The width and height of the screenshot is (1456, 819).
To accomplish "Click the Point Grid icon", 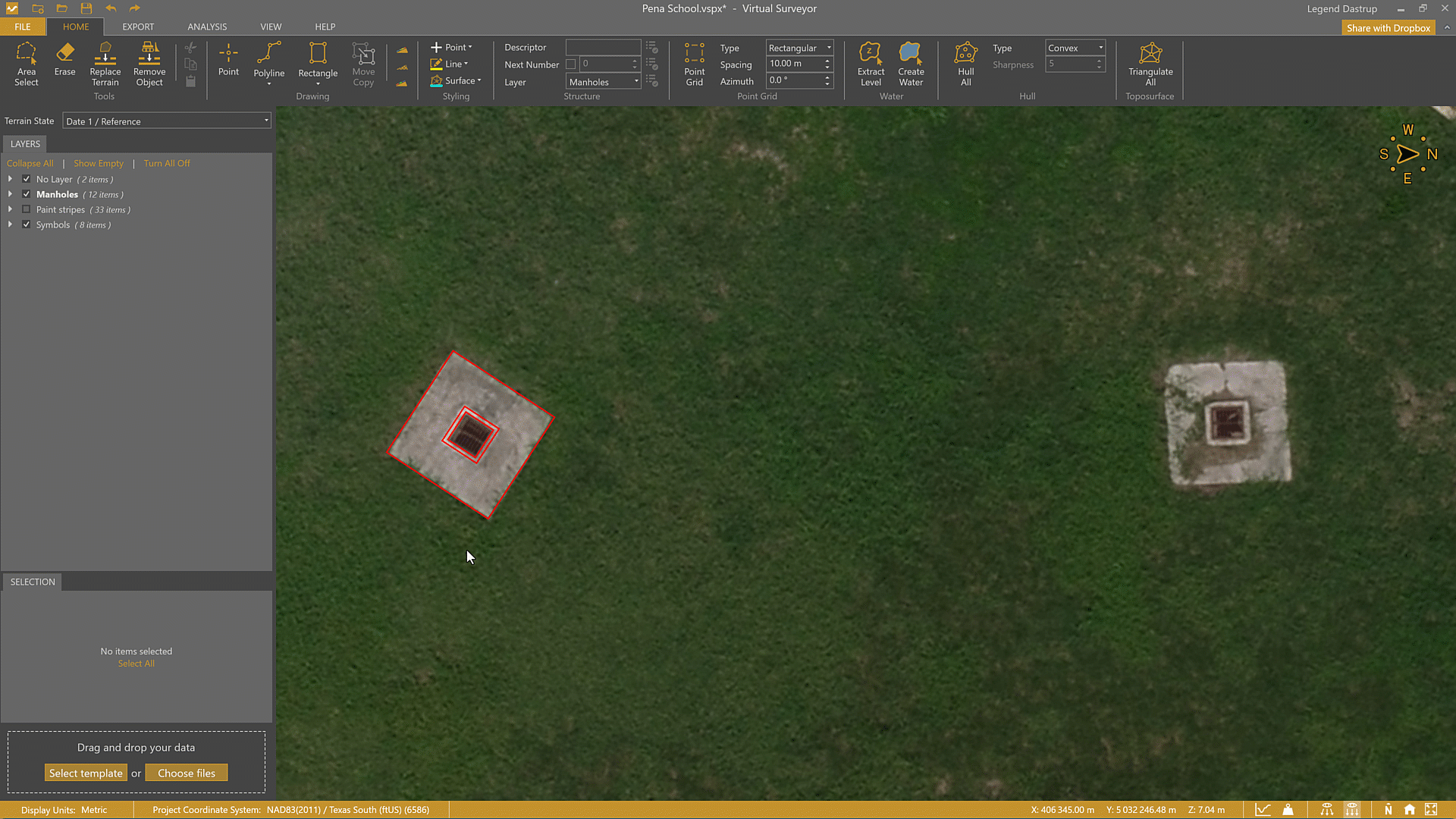I will tap(694, 64).
